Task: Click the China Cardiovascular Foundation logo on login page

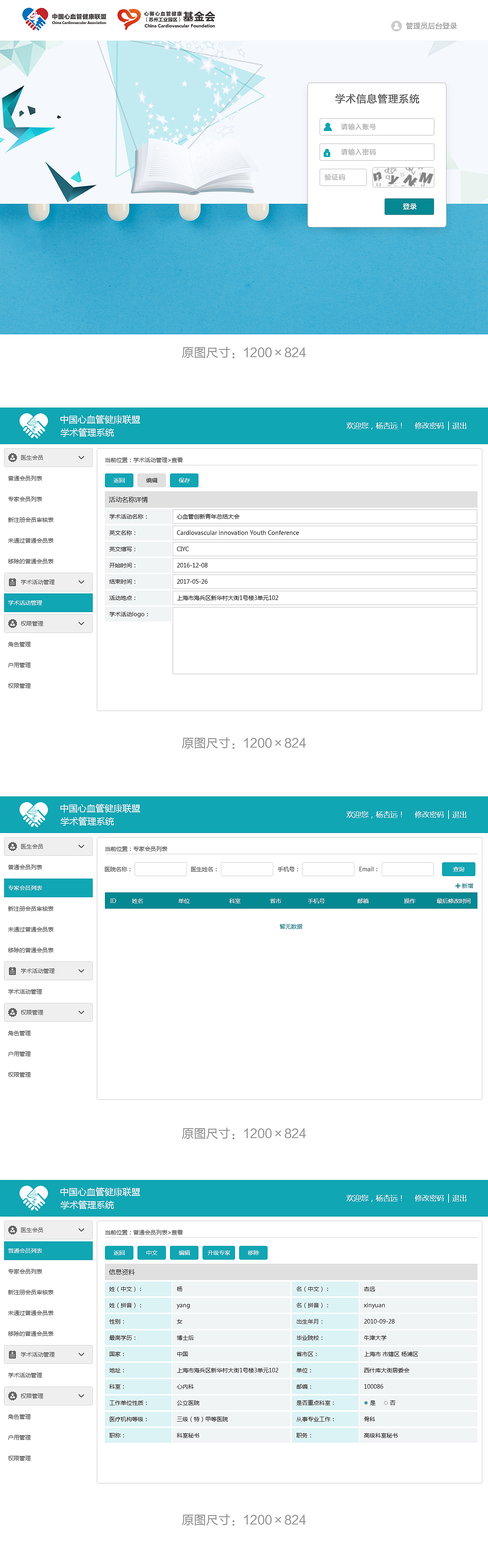Action: pyautogui.click(x=166, y=19)
